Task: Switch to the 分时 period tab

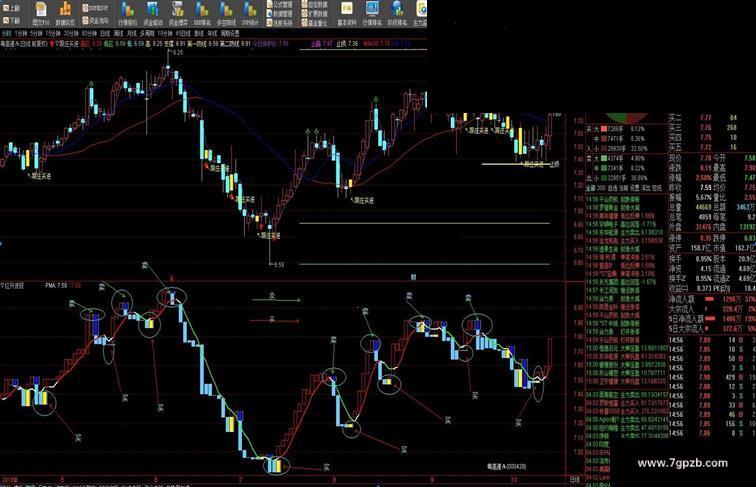Action: pos(6,34)
